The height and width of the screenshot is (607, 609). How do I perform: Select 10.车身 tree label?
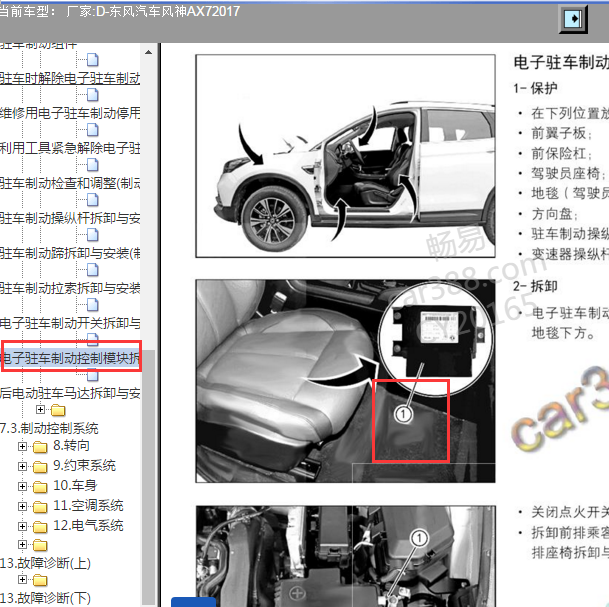pos(75,486)
